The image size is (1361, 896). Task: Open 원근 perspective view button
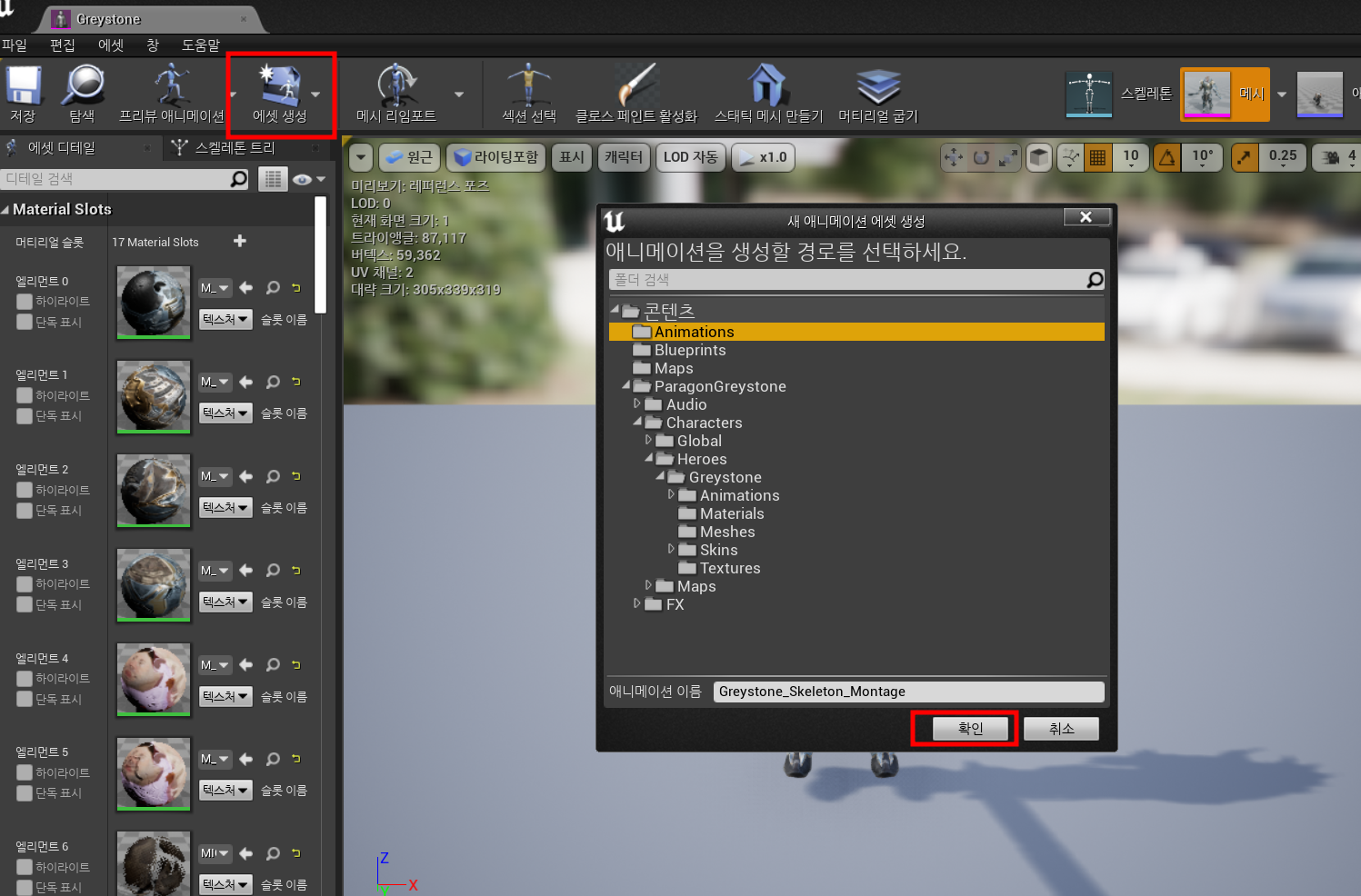point(409,157)
